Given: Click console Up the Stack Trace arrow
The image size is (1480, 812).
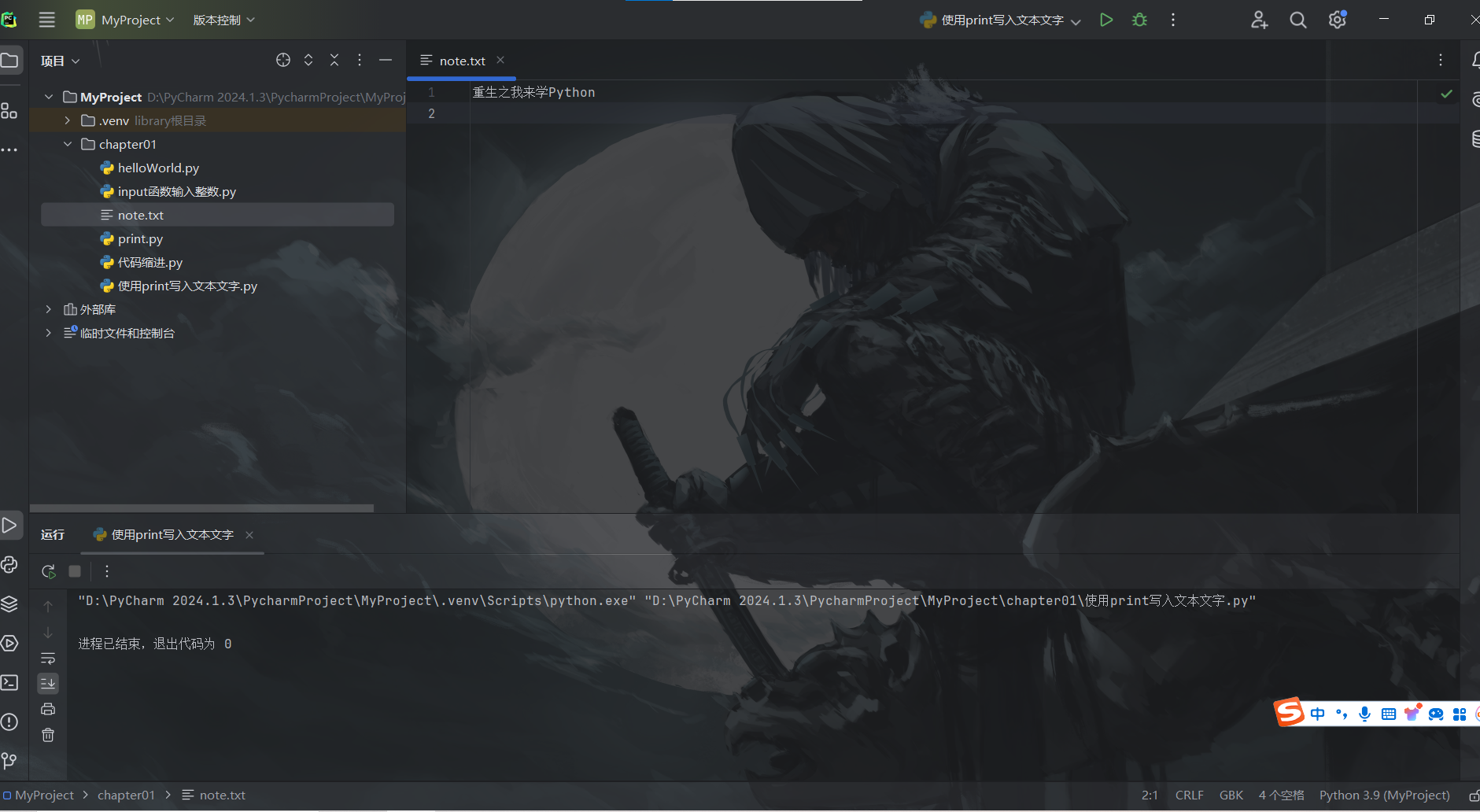Looking at the screenshot, I should pyautogui.click(x=48, y=607).
